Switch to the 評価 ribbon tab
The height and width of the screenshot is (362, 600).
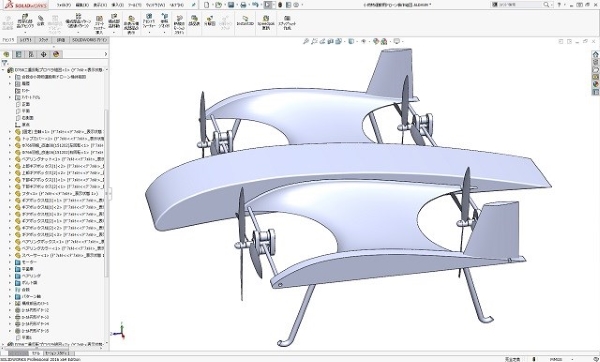[x=61, y=40]
